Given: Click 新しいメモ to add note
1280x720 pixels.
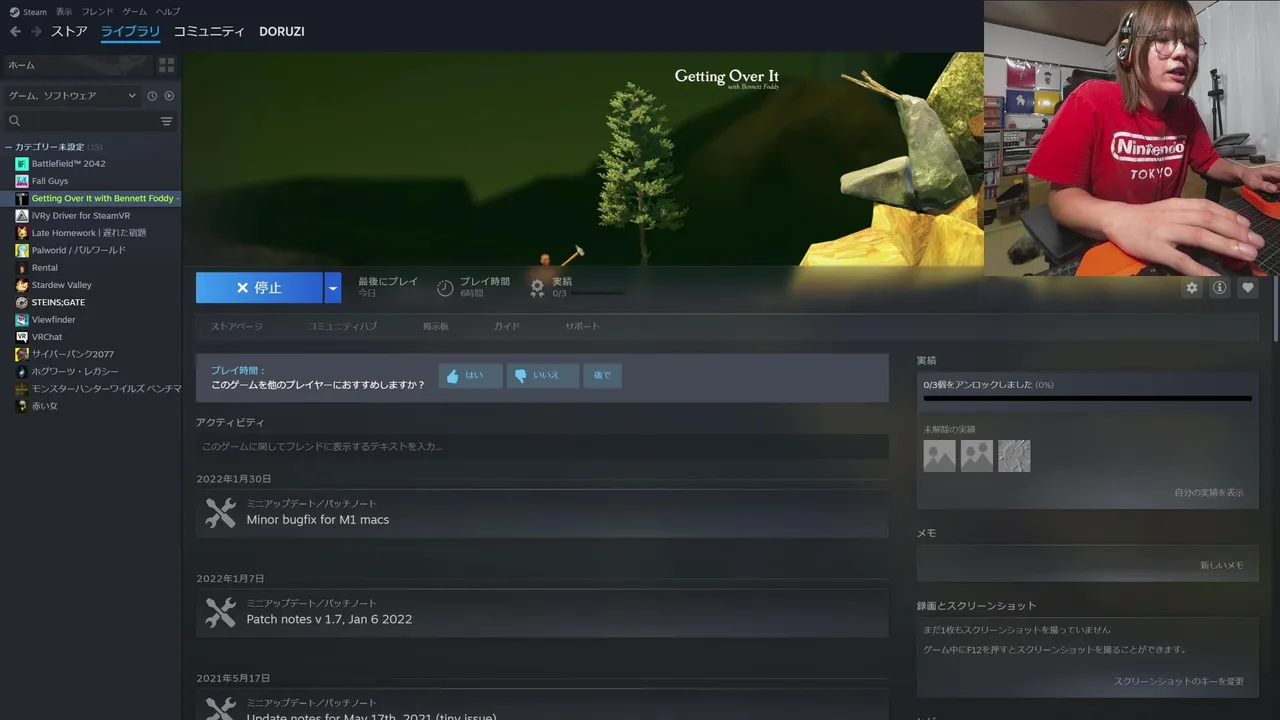Looking at the screenshot, I should click(1222, 565).
